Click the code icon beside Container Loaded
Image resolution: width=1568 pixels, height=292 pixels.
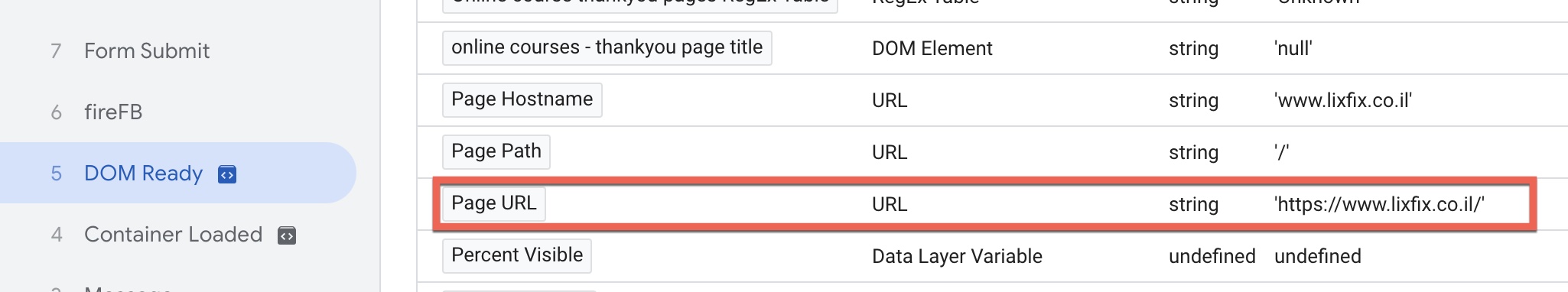(287, 235)
